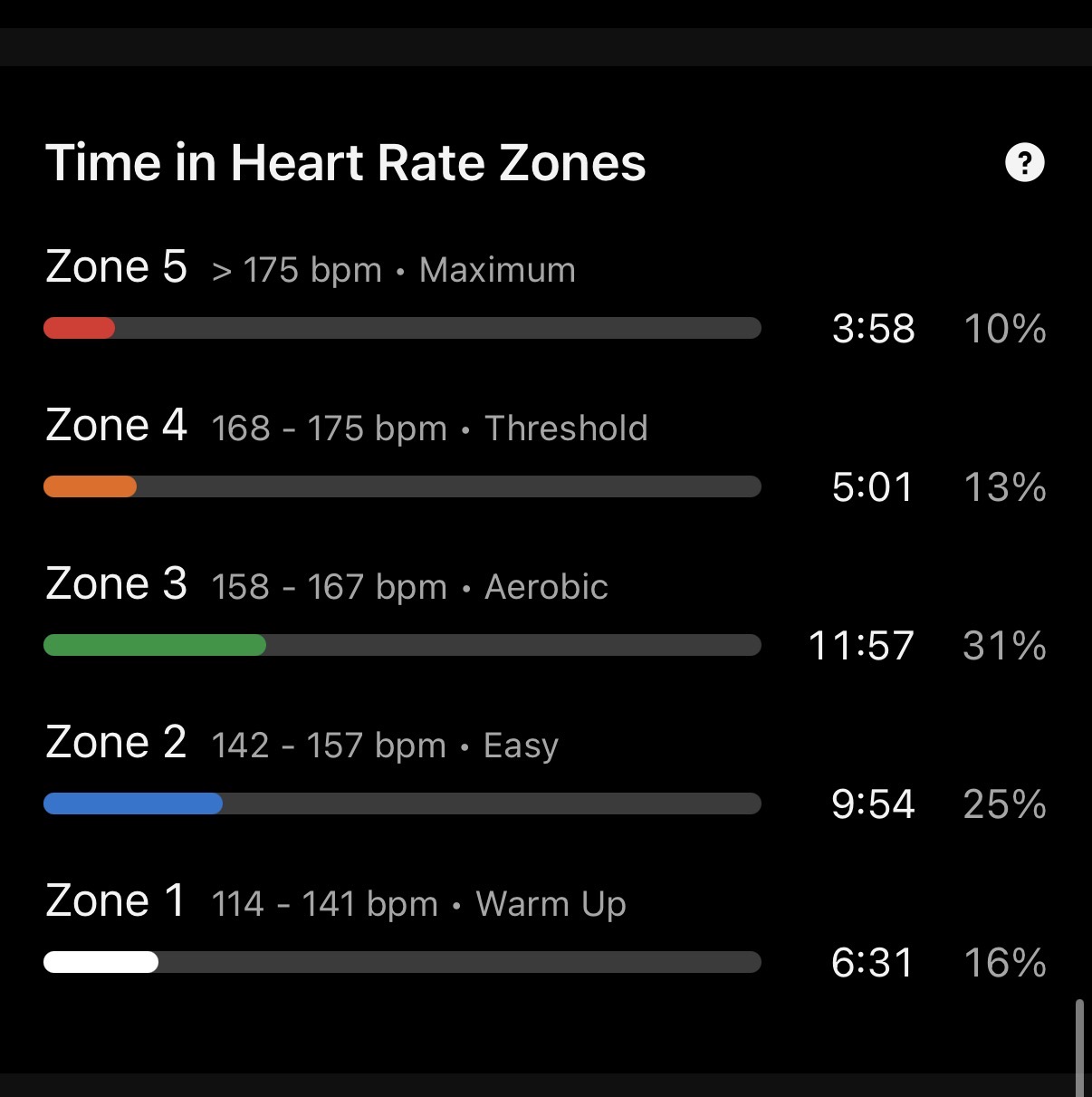Click the 11:57 time for Zone 3
Viewport: 1092px width, 1097px height.
[861, 646]
